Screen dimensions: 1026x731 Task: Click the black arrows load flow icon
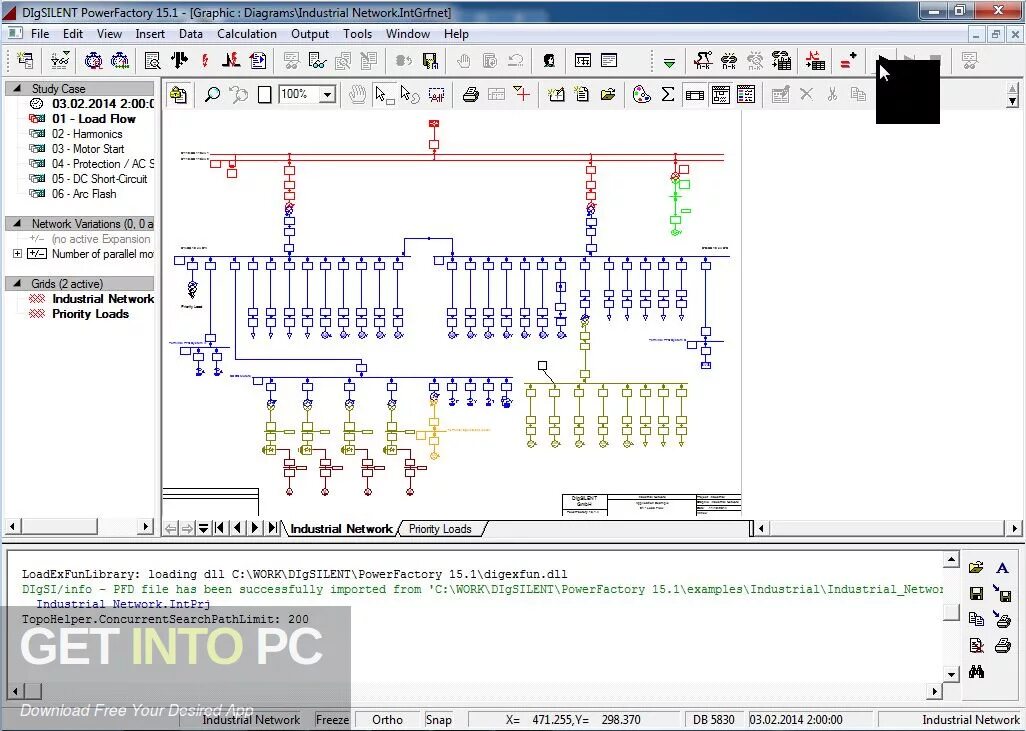(x=179, y=61)
